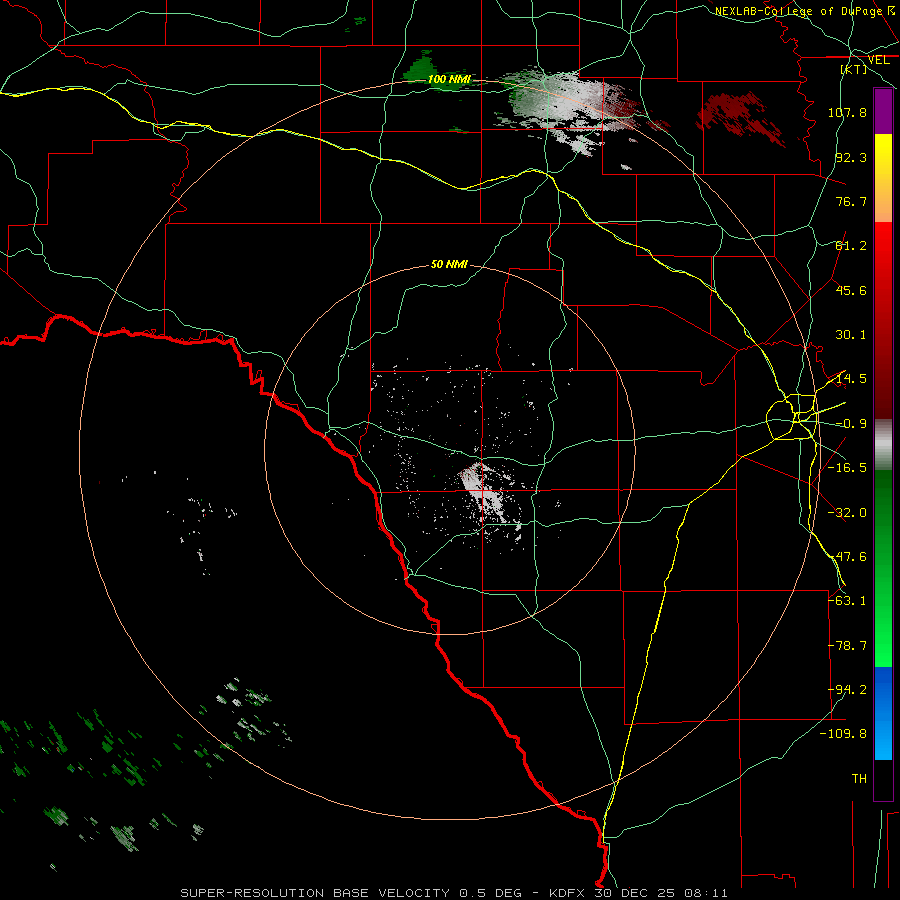Click the 14.5 velocity scale value

pyautogui.click(x=851, y=379)
